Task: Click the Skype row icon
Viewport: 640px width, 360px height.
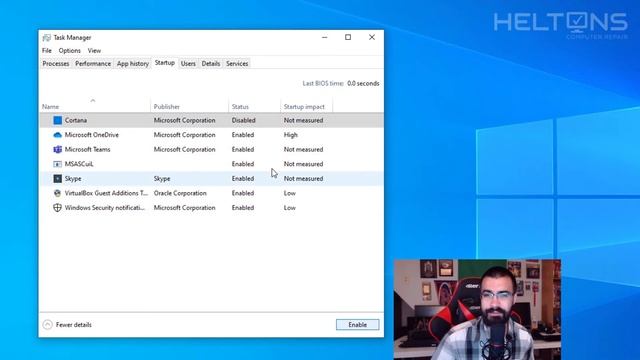Action: [x=58, y=178]
